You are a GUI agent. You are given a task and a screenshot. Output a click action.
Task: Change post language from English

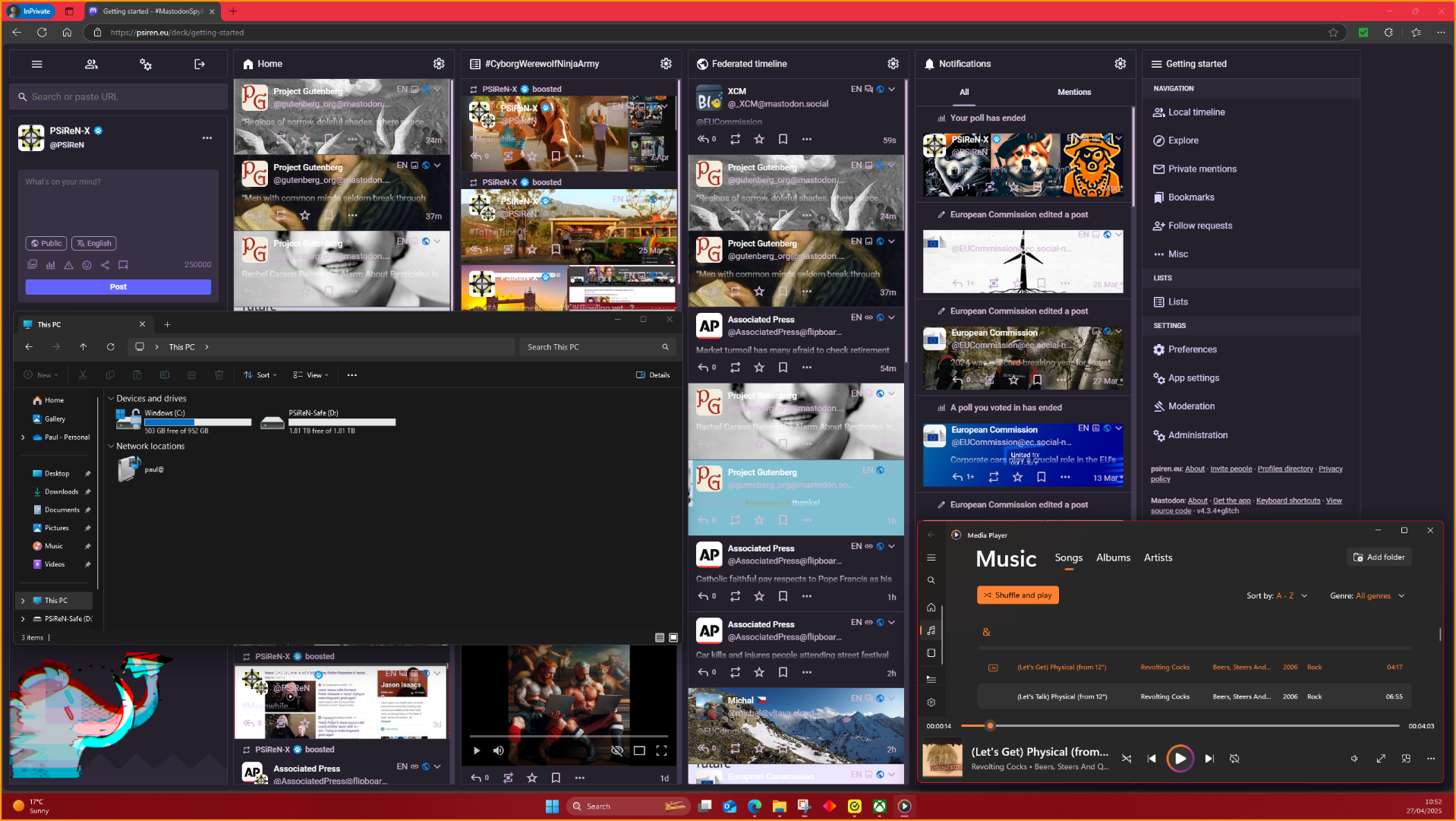click(x=93, y=244)
